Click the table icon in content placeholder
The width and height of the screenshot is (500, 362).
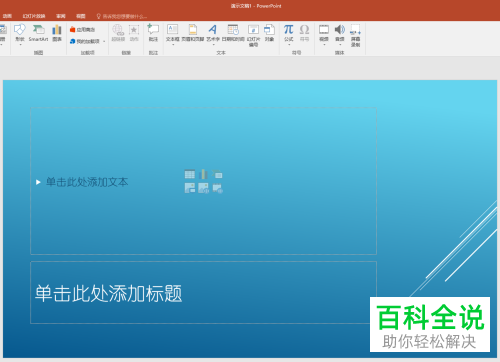pyautogui.click(x=190, y=174)
